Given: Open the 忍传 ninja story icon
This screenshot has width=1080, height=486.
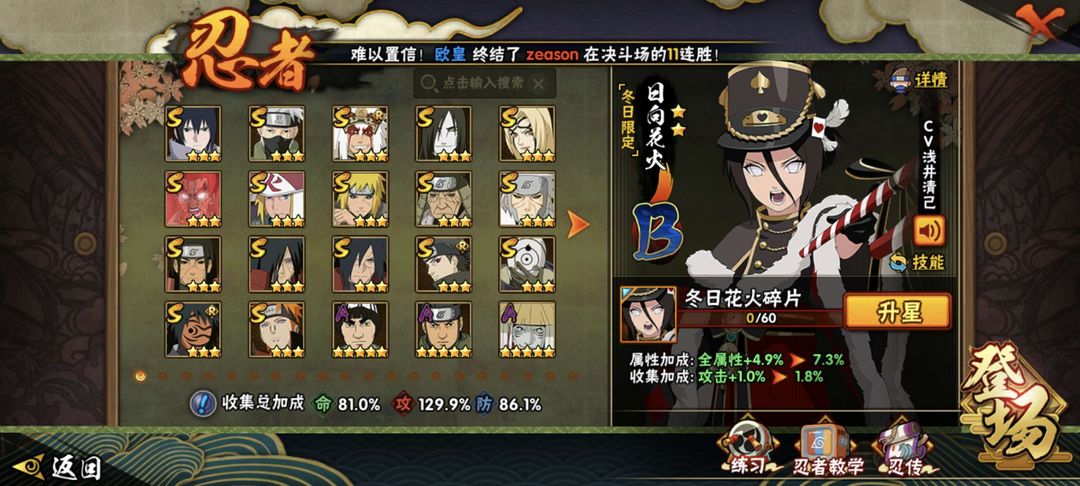Looking at the screenshot, I should [904, 450].
